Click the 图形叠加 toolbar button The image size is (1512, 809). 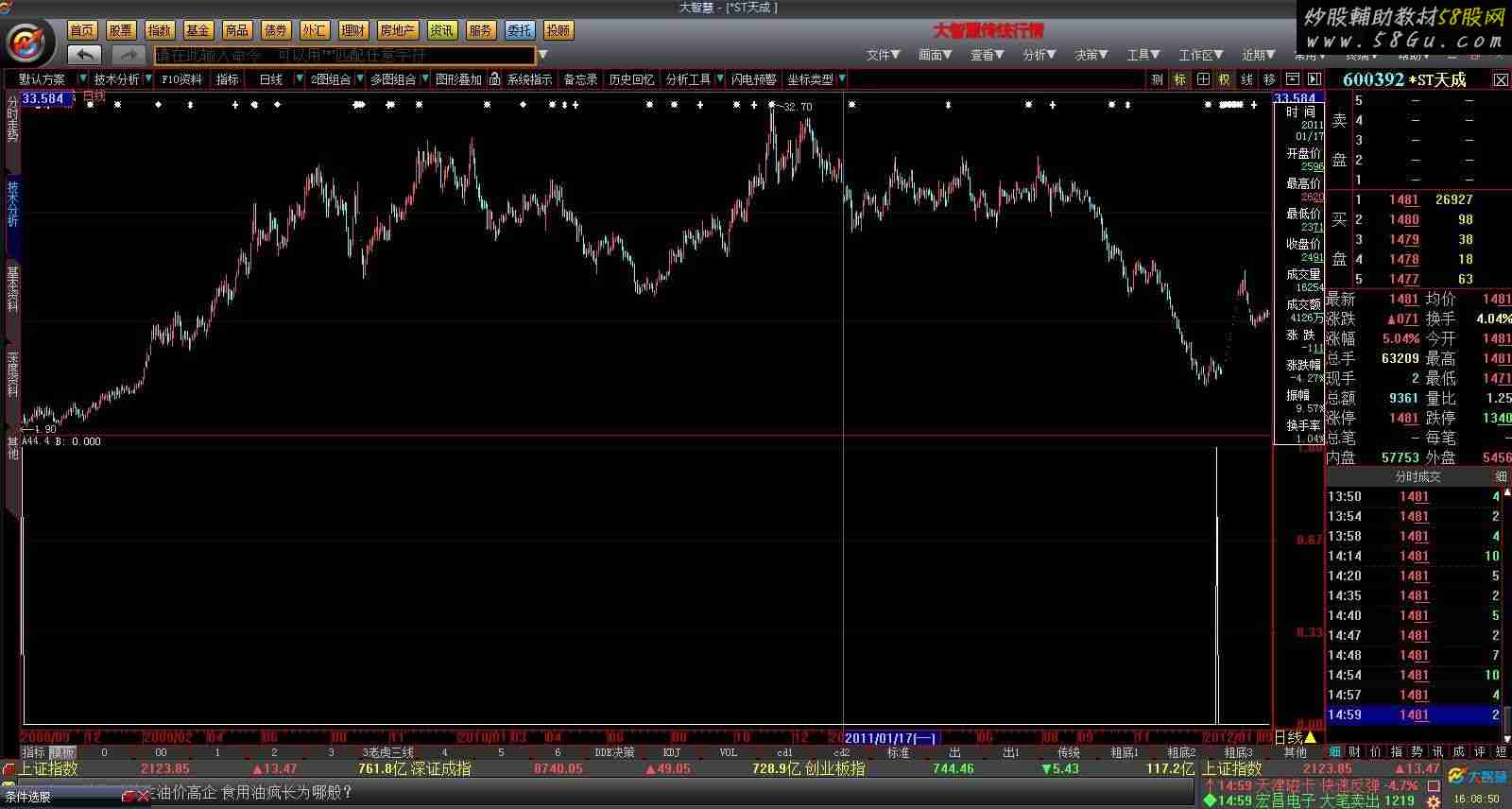[x=459, y=79]
